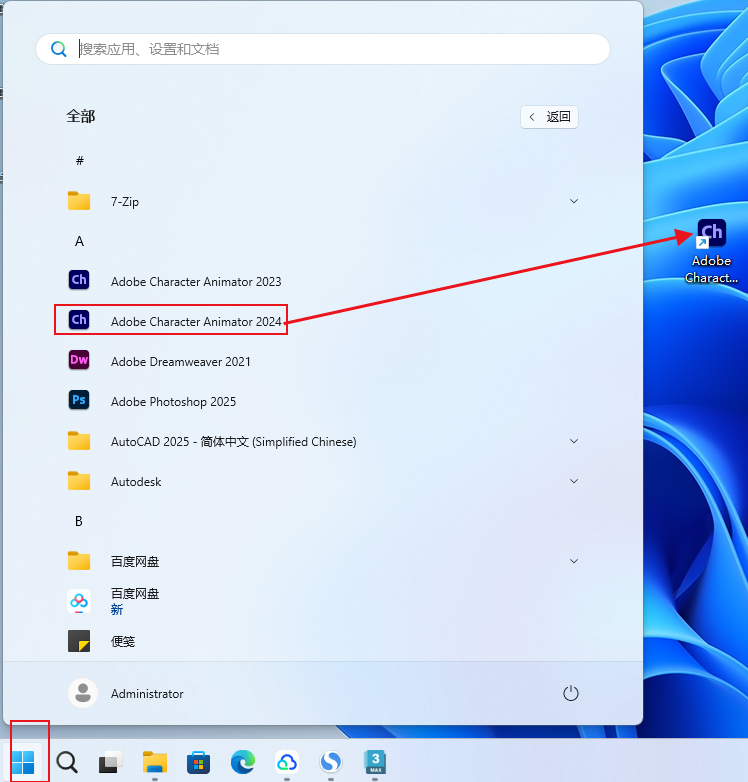Viewport: 748px width, 782px height.
Task: Open Adobe Character Animator 2023 icon
Action: [79, 280]
